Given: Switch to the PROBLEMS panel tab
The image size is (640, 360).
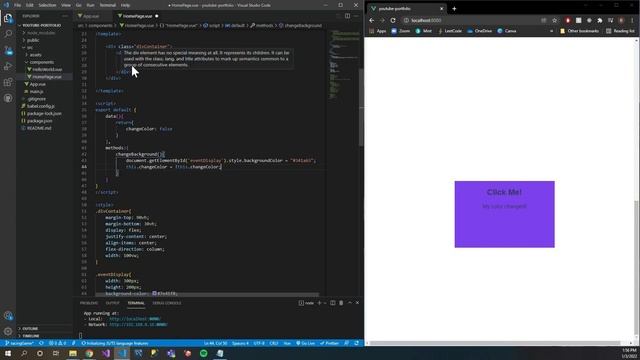Looking at the screenshot, I should click(89, 303).
